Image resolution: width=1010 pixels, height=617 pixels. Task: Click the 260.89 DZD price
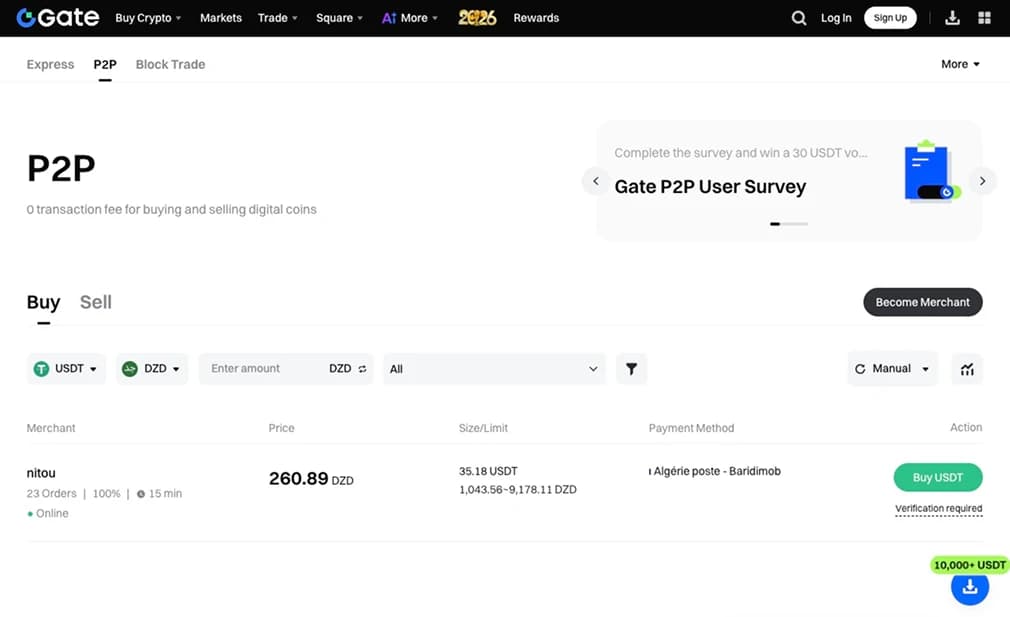coord(311,479)
